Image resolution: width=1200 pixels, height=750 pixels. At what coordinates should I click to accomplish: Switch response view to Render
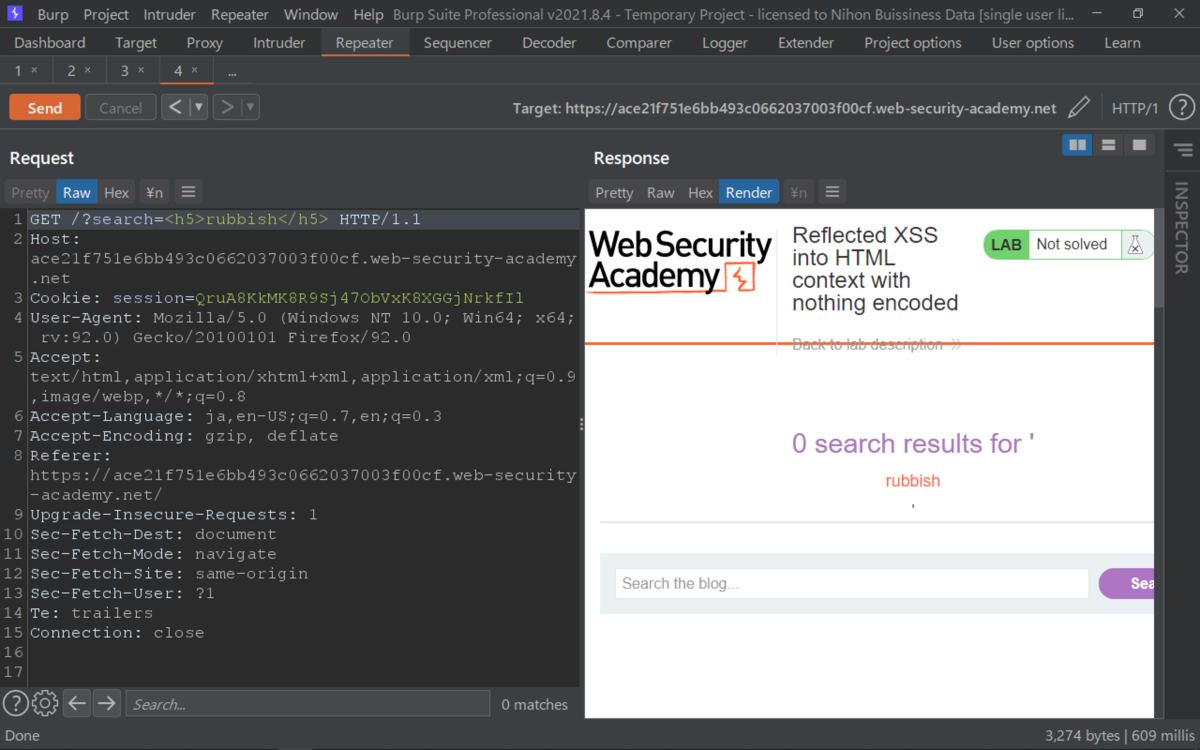749,193
